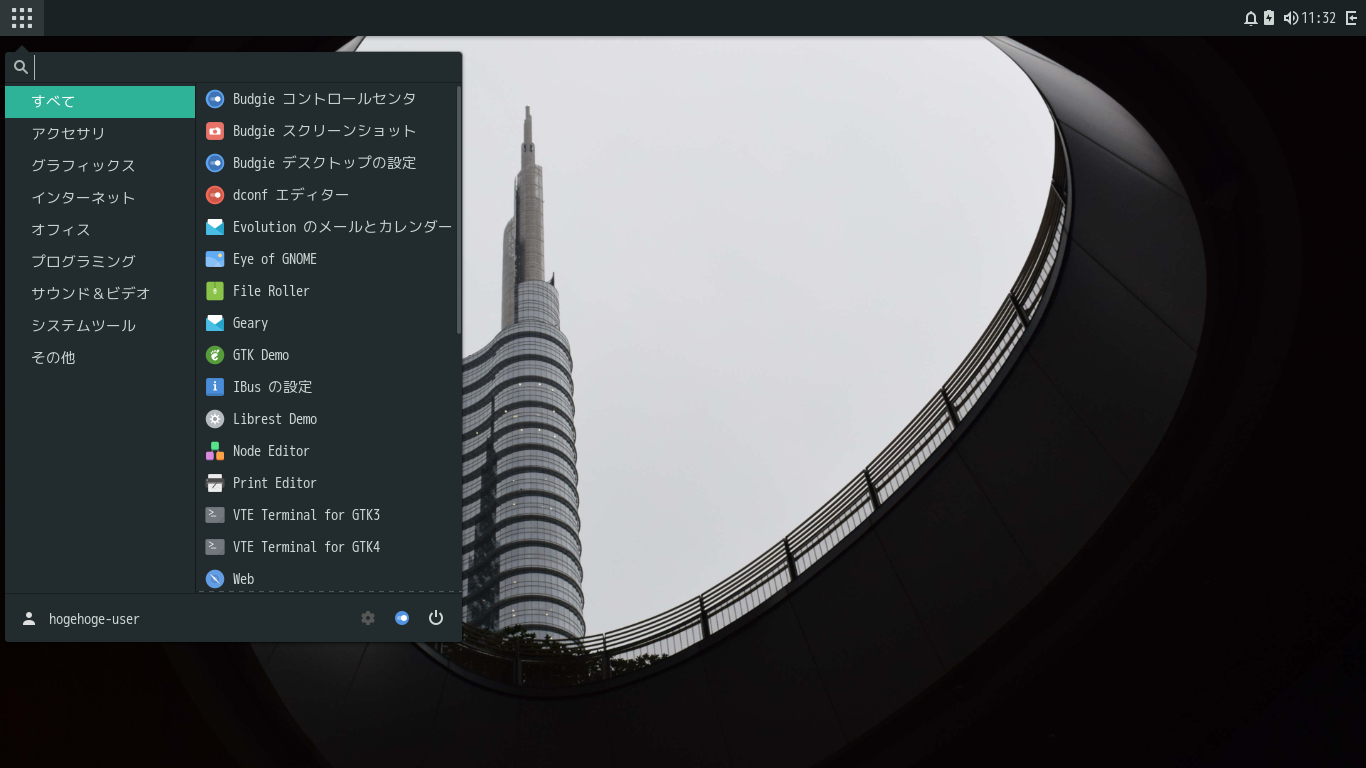
Task: Launch the dconf エディター app
Action: click(x=328, y=195)
